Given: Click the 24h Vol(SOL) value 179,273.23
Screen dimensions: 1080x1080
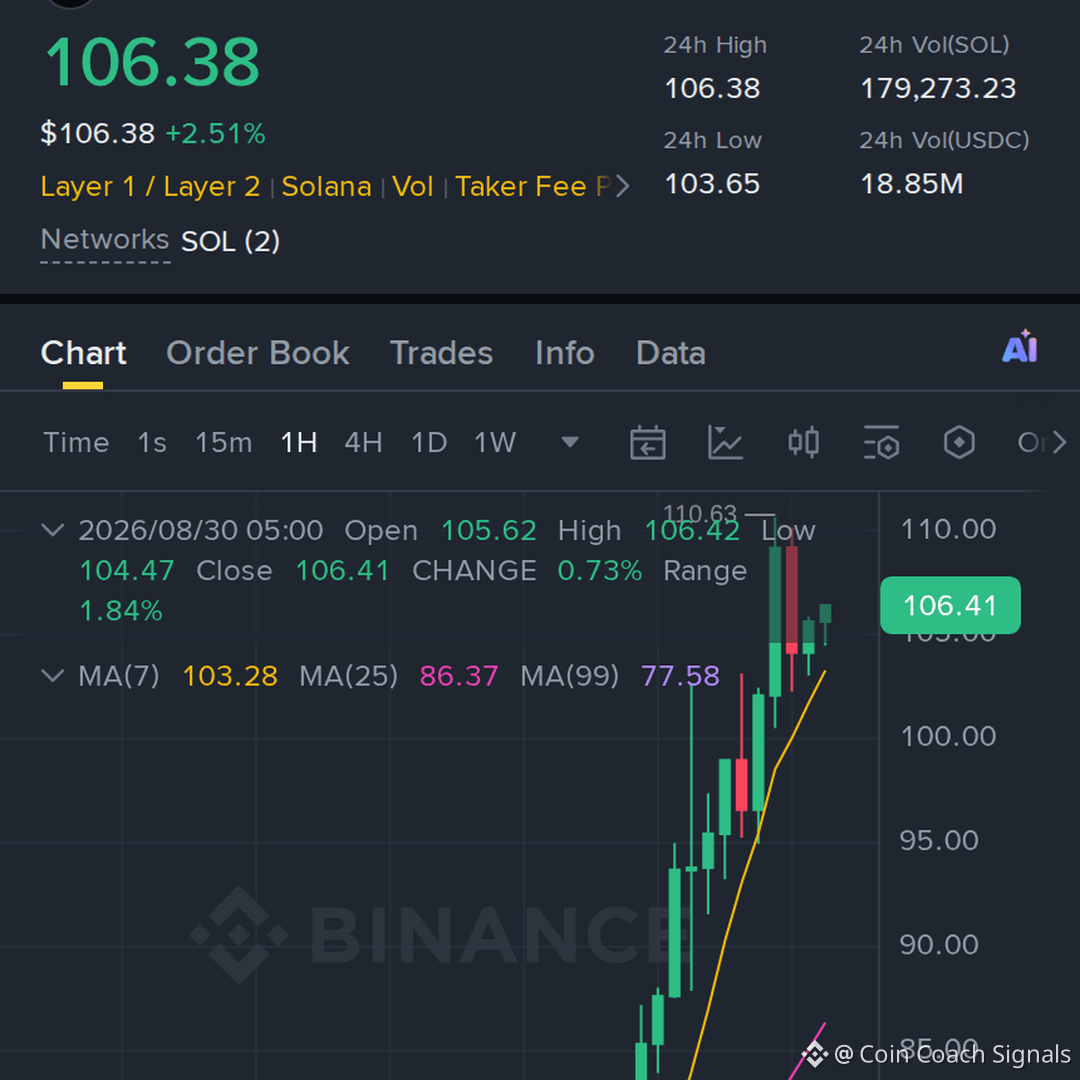Looking at the screenshot, I should [938, 88].
